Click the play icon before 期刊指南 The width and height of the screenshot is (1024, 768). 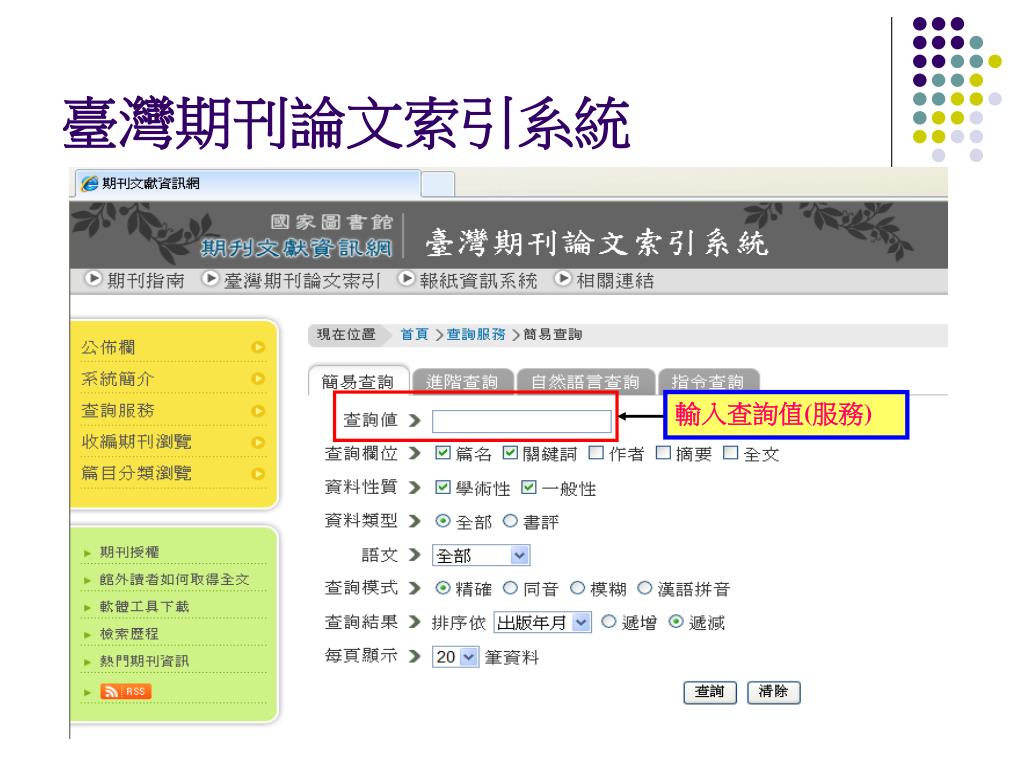click(93, 279)
